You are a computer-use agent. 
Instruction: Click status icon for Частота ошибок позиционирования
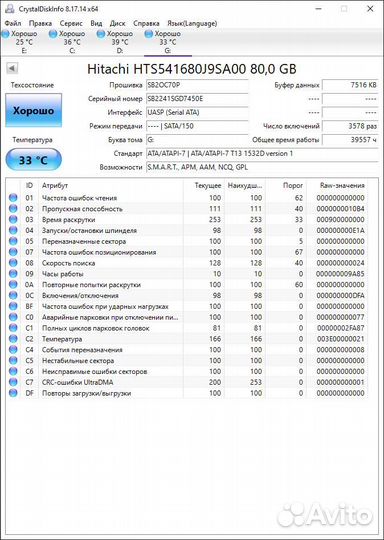click(13, 252)
